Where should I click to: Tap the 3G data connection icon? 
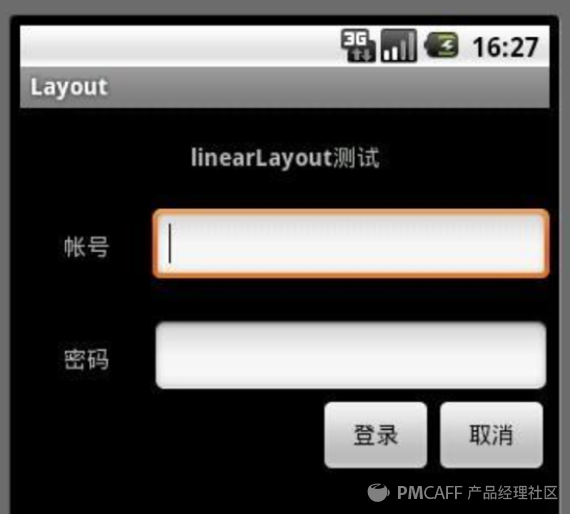coord(358,45)
